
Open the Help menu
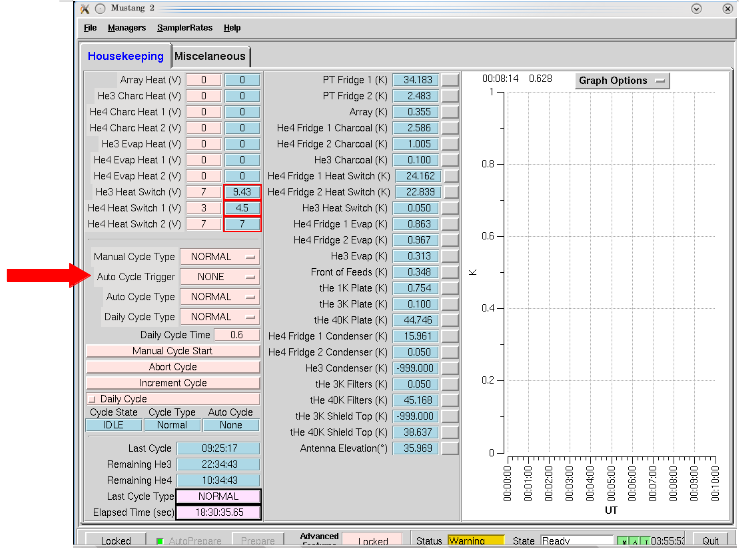pyautogui.click(x=232, y=28)
